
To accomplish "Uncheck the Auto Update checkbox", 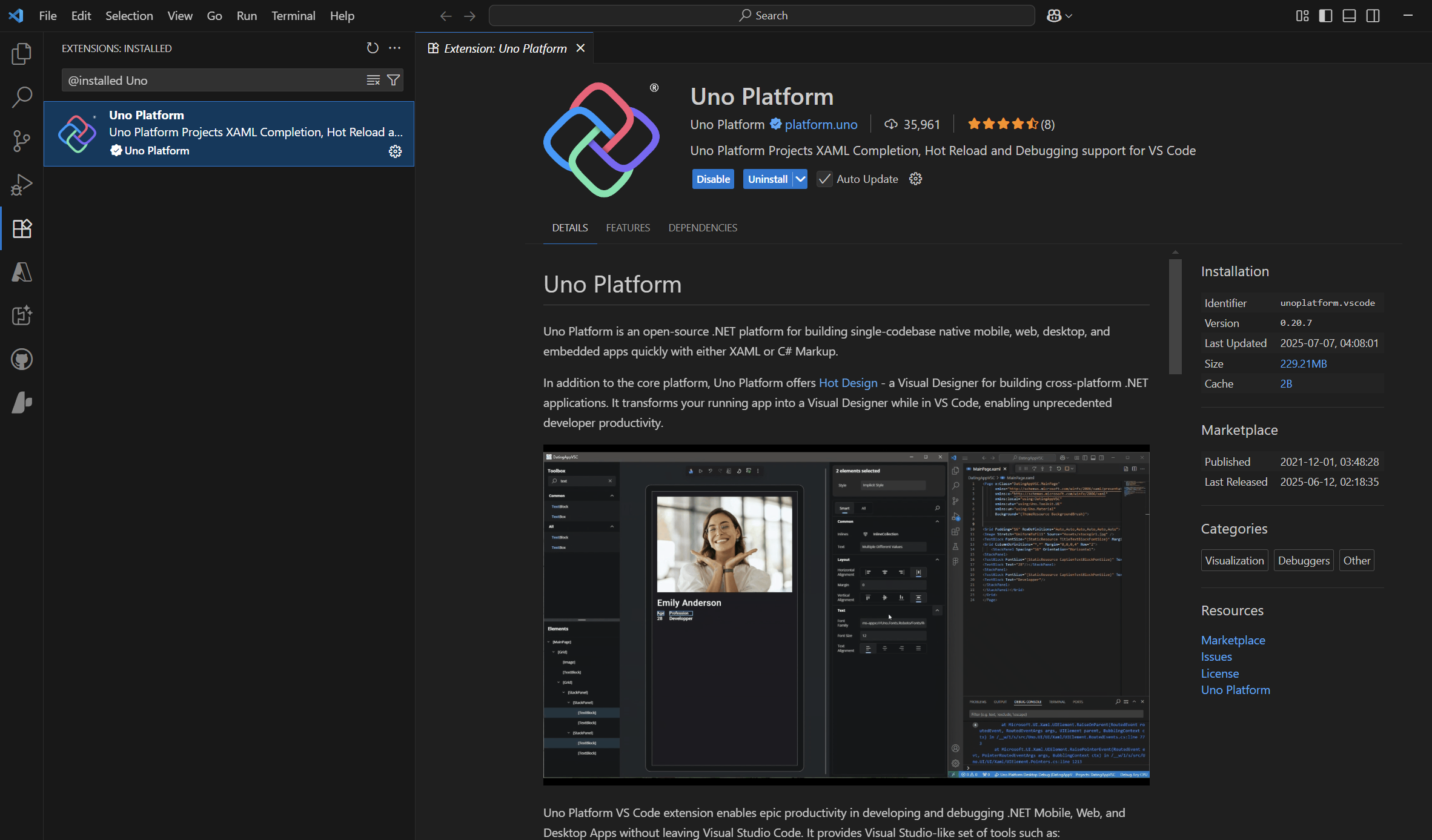I will pyautogui.click(x=824, y=179).
